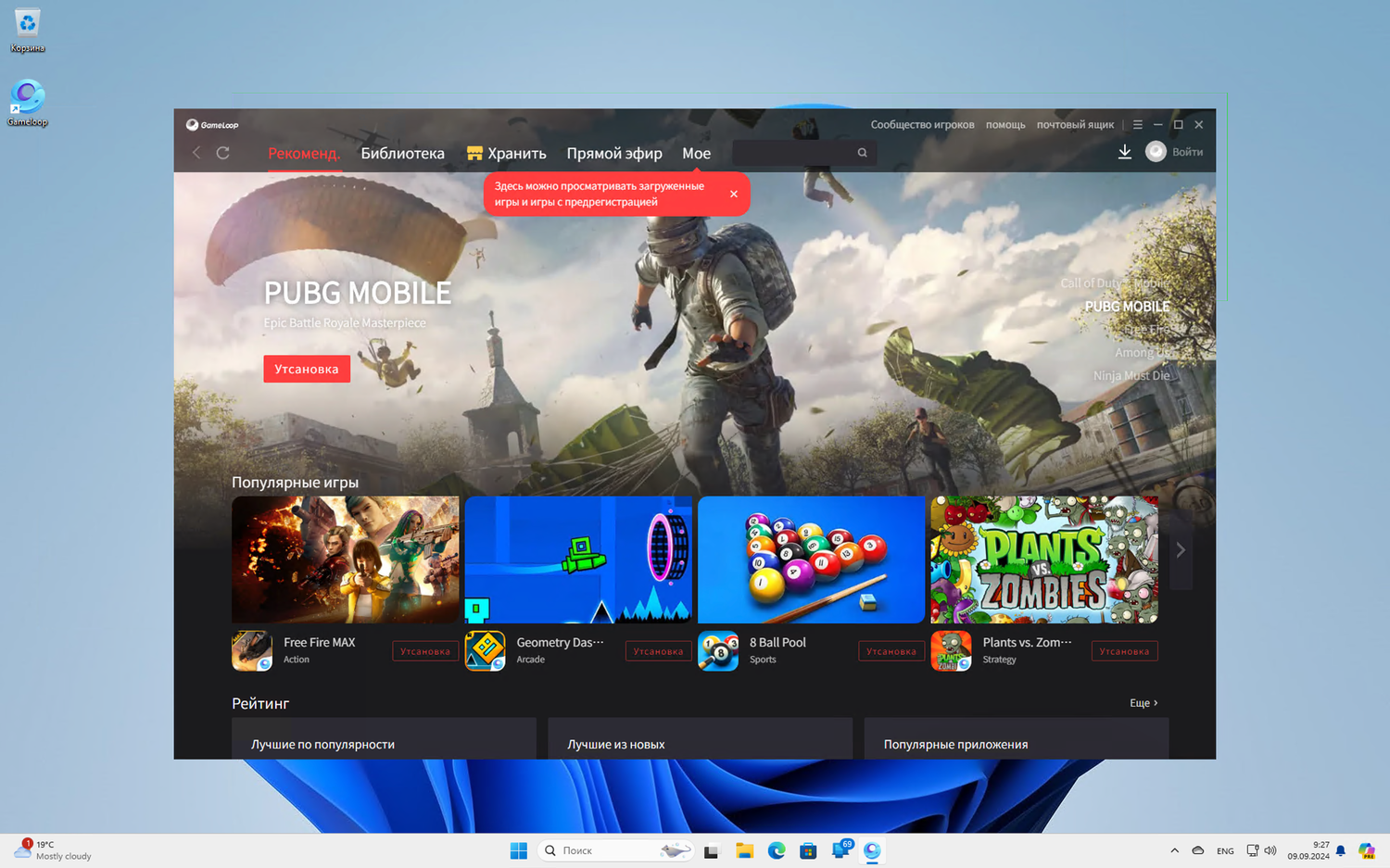
Task: Open Task View from the taskbar
Action: click(x=712, y=850)
